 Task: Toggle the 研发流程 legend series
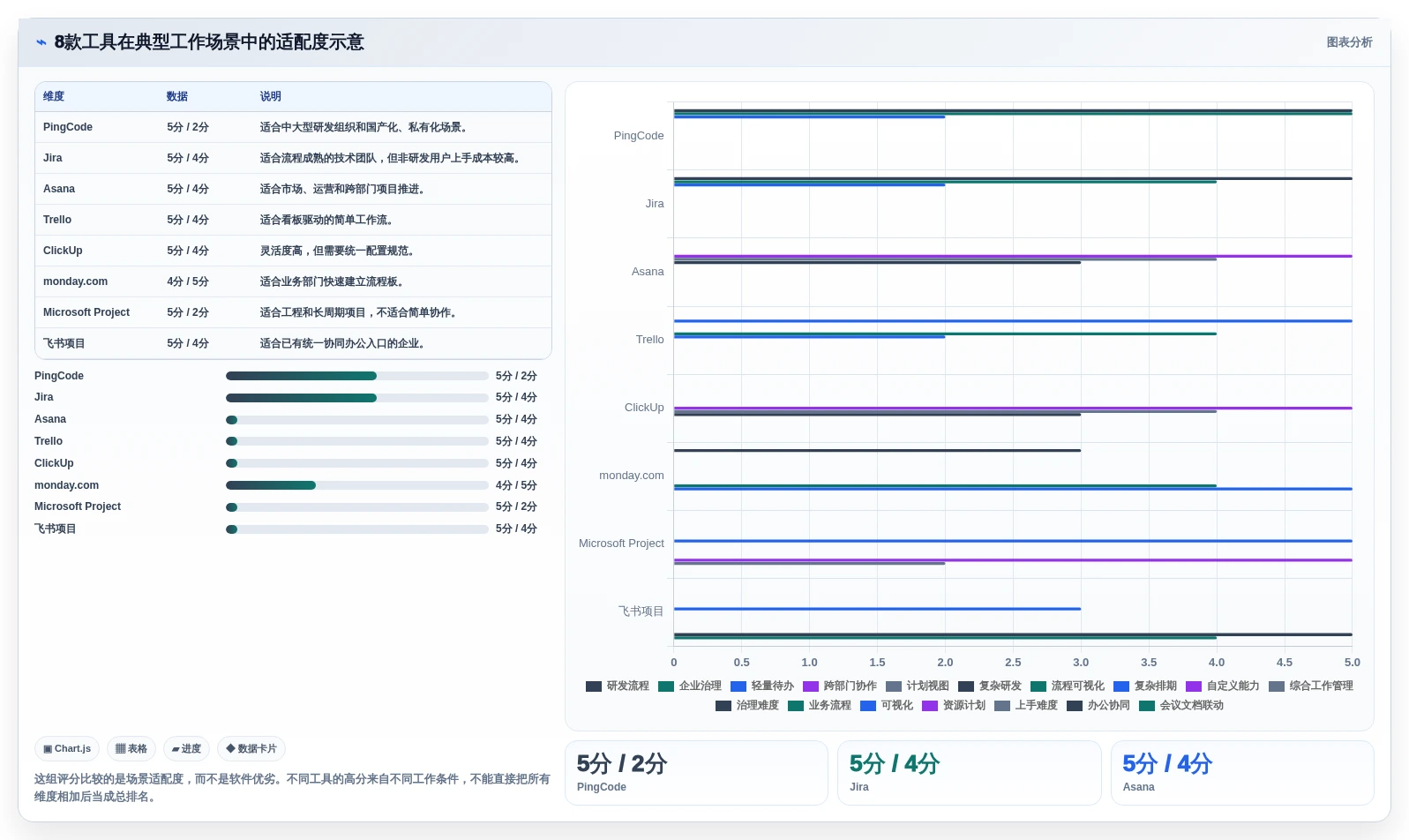pyautogui.click(x=618, y=686)
